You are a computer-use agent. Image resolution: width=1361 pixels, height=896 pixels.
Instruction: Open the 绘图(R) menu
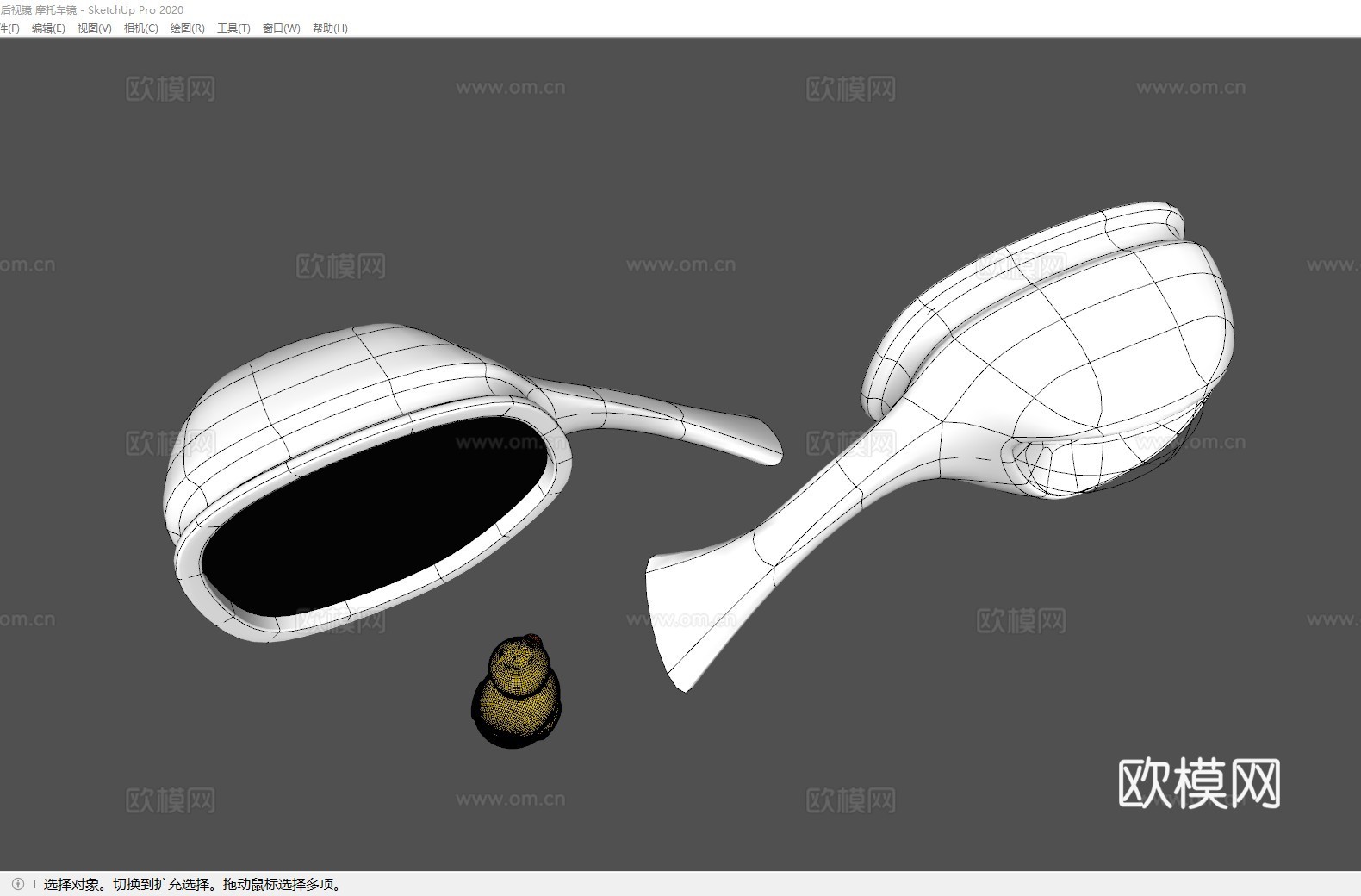click(187, 28)
